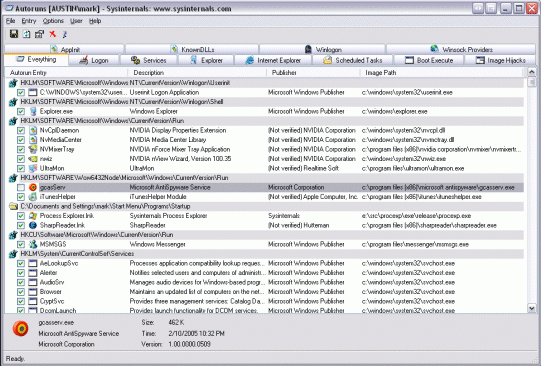Disable the Alerter service checkbox
This screenshot has width=541, height=366.
21,273
